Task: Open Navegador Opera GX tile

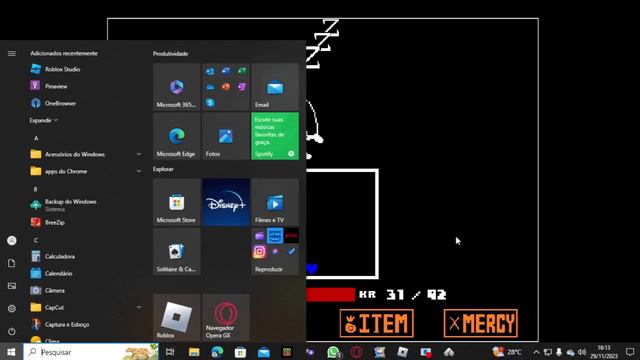Action: [x=226, y=317]
